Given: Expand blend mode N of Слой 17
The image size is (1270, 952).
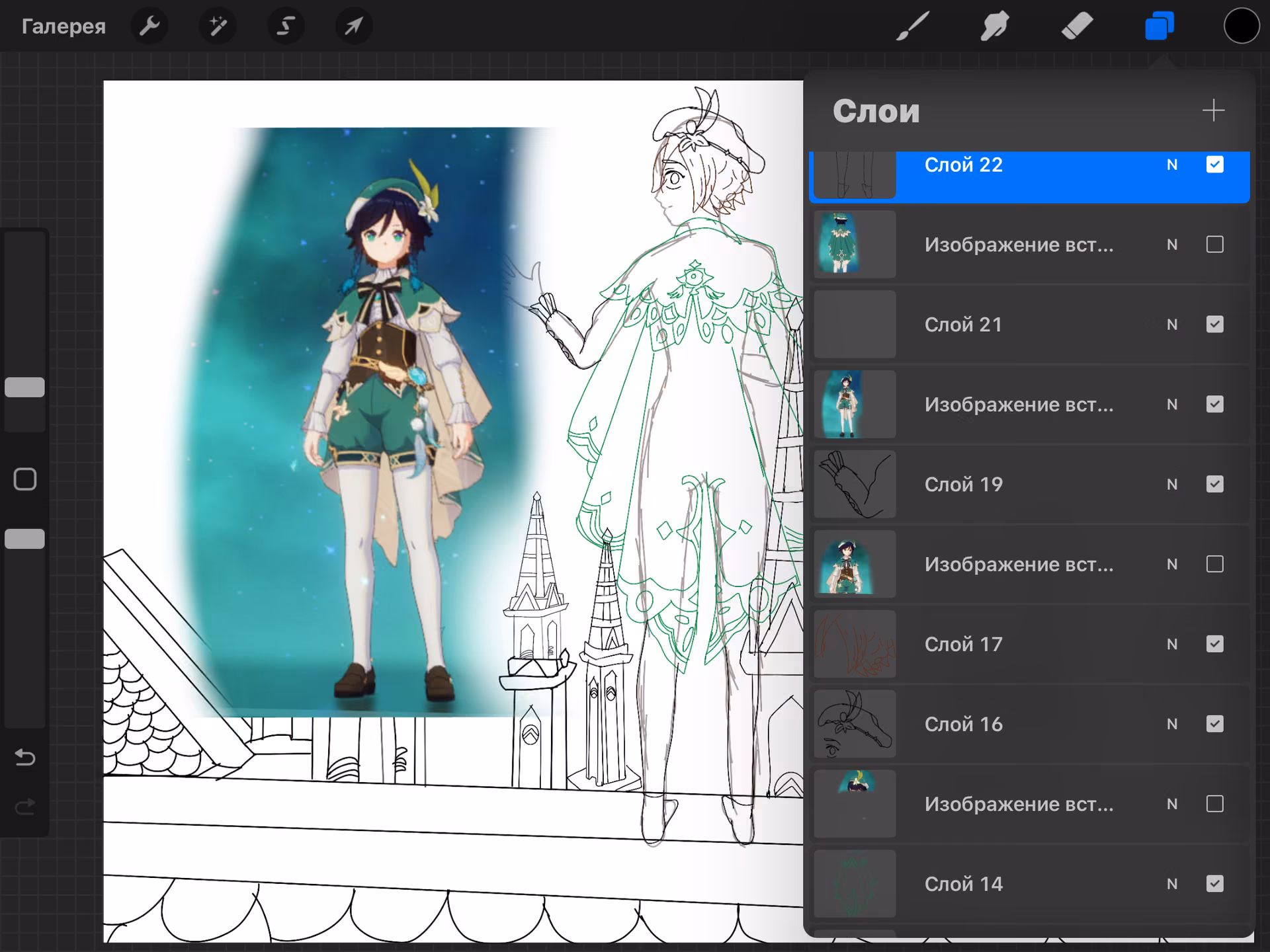Looking at the screenshot, I should [1172, 645].
